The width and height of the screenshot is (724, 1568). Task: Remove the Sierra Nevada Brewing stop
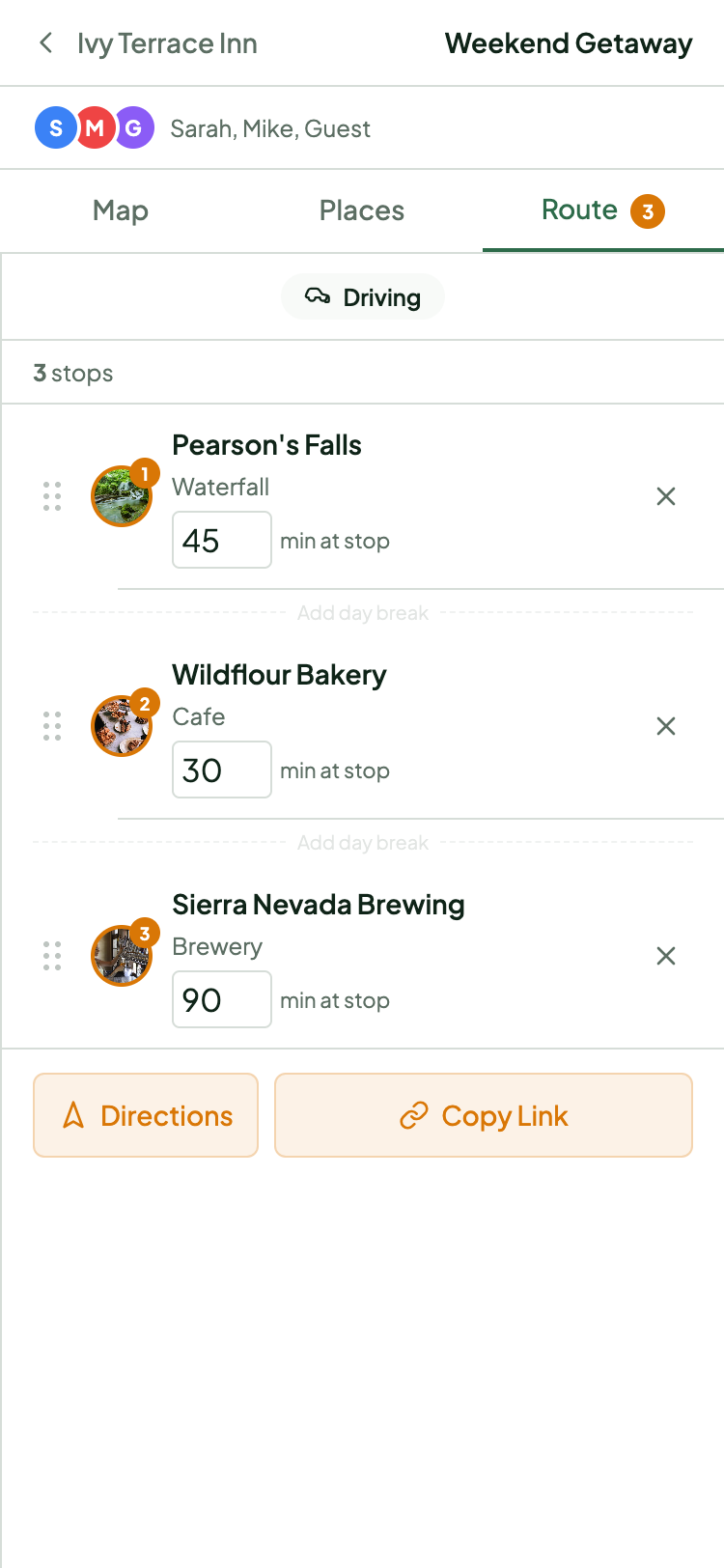(666, 956)
